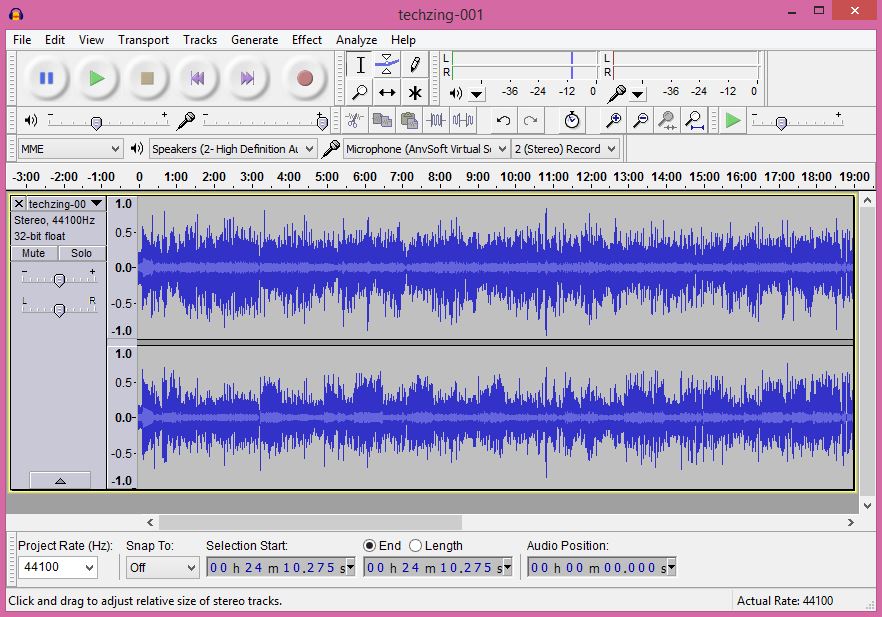The width and height of the screenshot is (882, 617).
Task: Click Fit Project in window icon
Action: click(695, 120)
